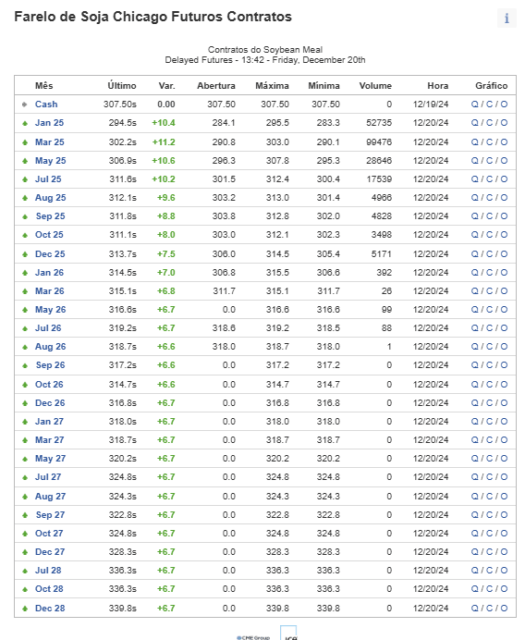Open the C chart link for May 25
The image size is (525, 640).
point(489,160)
